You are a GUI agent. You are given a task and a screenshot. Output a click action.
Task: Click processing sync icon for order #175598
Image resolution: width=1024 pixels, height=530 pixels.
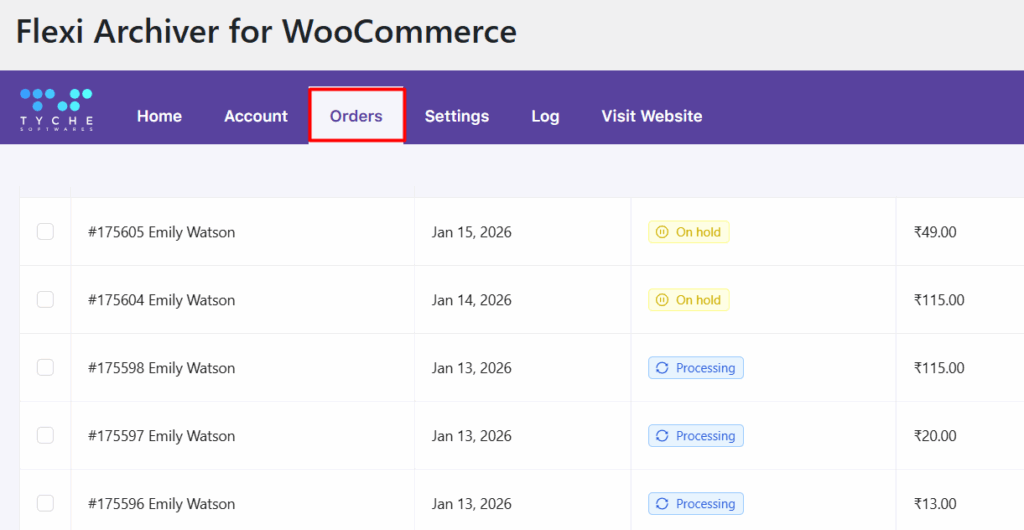pos(661,368)
